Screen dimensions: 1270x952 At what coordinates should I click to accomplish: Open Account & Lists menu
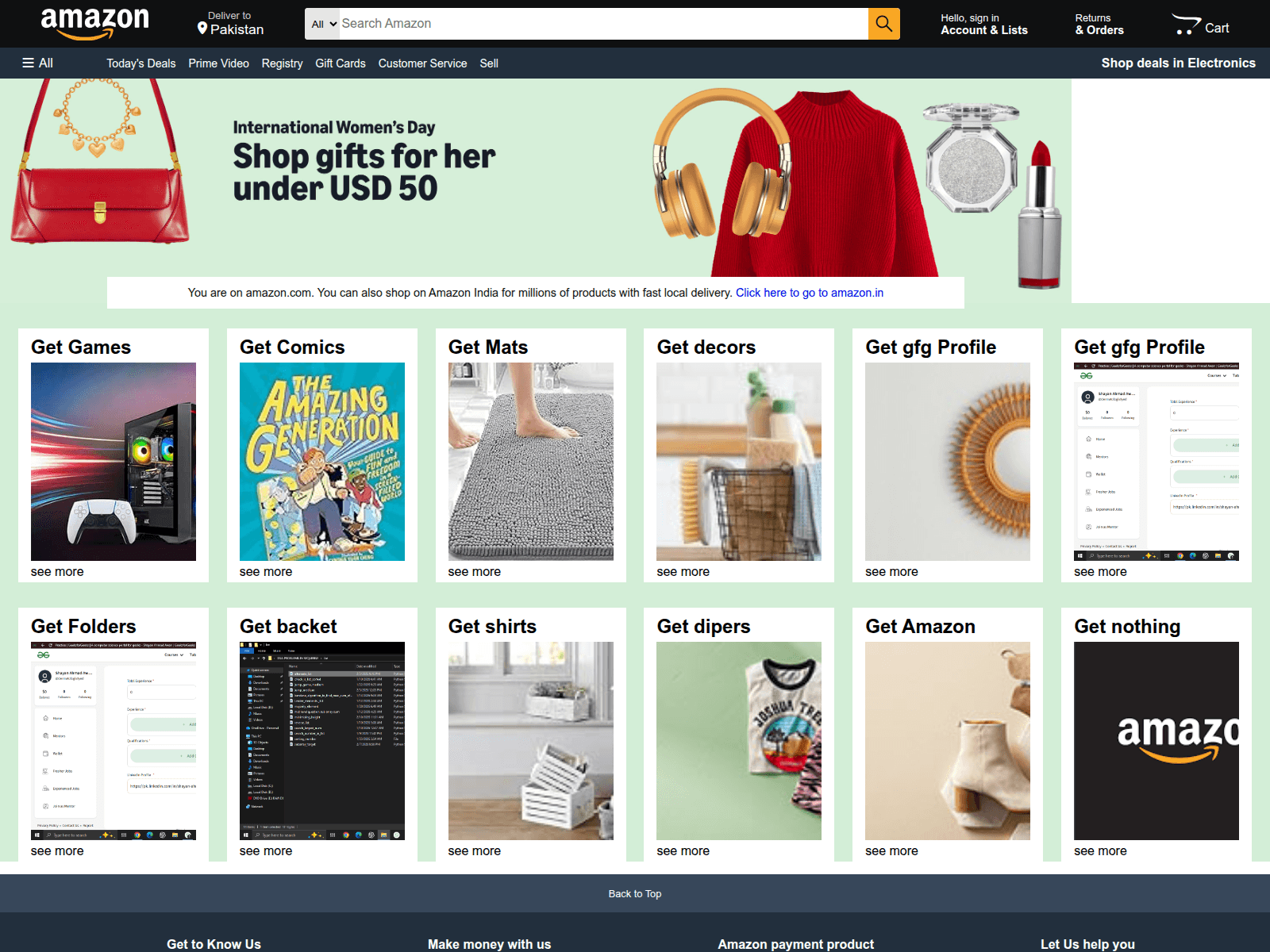click(984, 24)
